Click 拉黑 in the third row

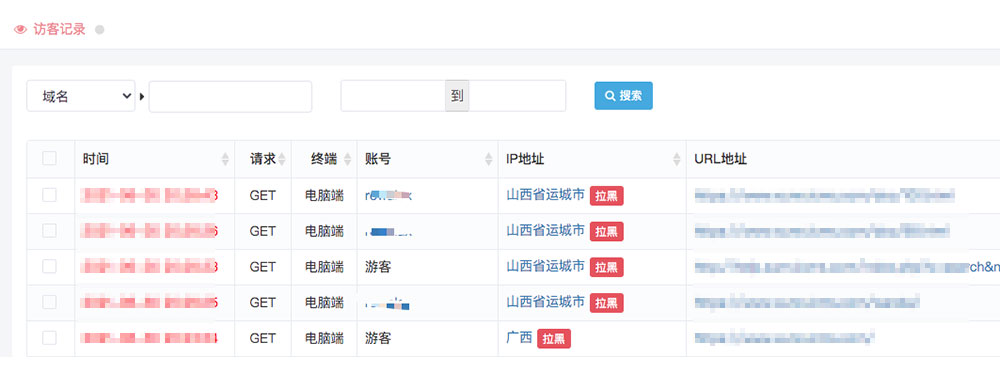click(607, 267)
